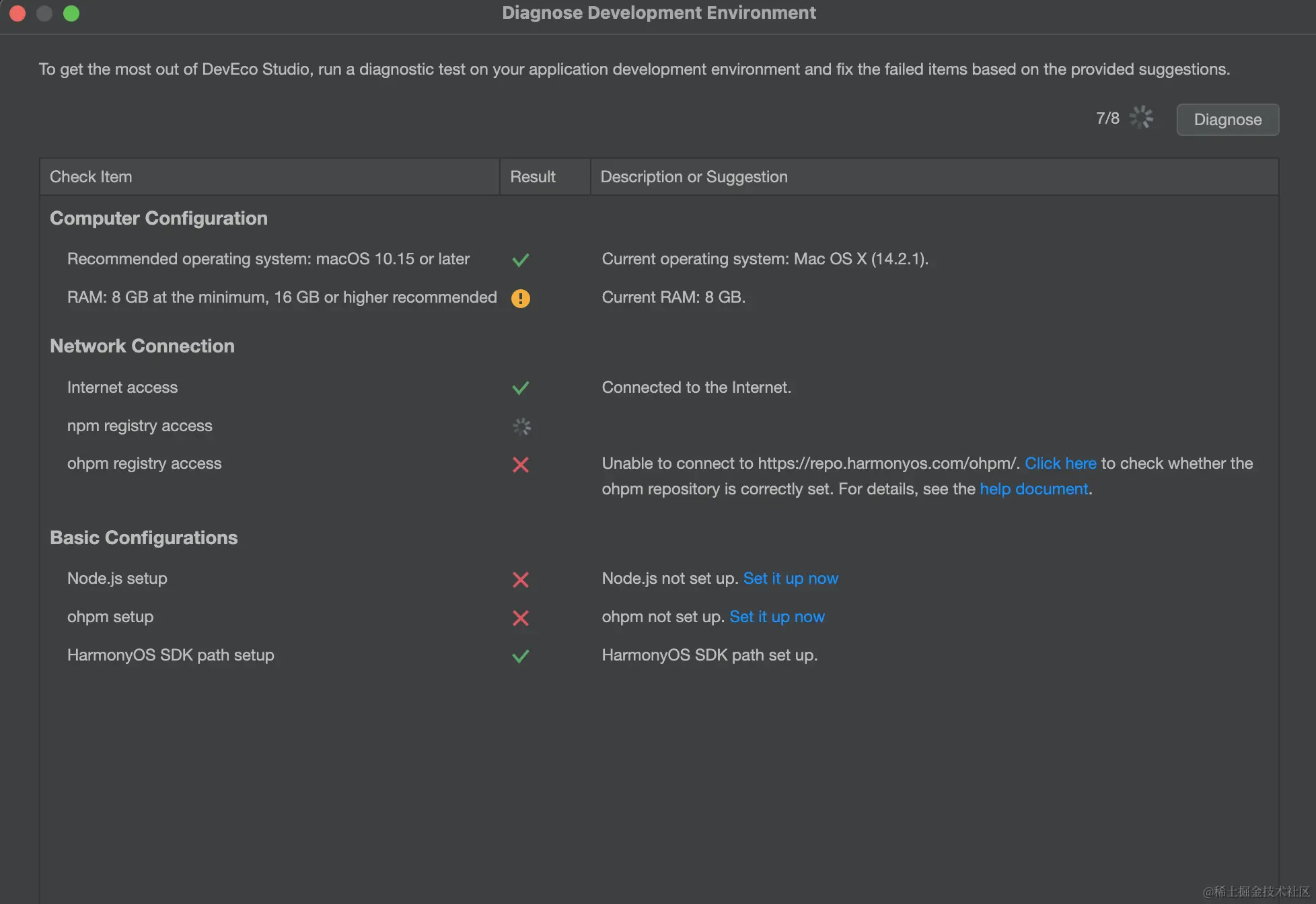Click yellow warning icon for RAM check

coord(520,298)
